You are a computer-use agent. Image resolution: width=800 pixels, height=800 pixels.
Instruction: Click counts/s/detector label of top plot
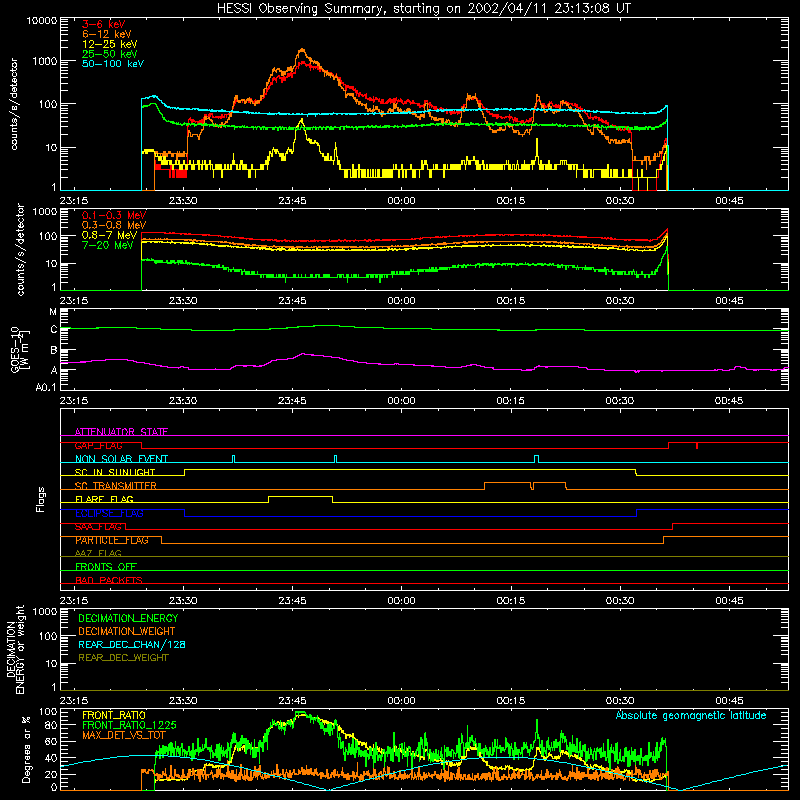(14, 104)
